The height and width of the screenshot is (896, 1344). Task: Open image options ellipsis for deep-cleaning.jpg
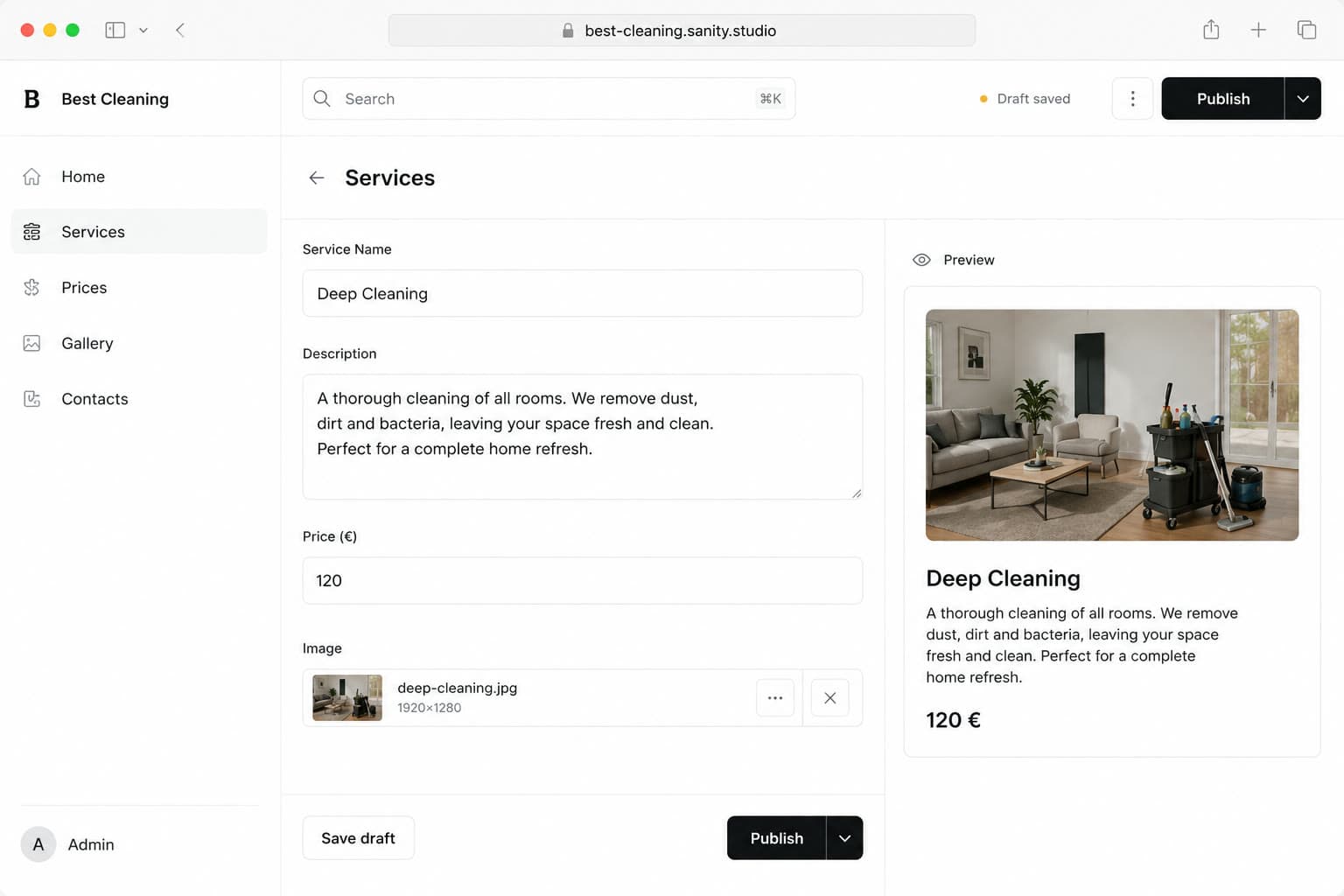775,698
